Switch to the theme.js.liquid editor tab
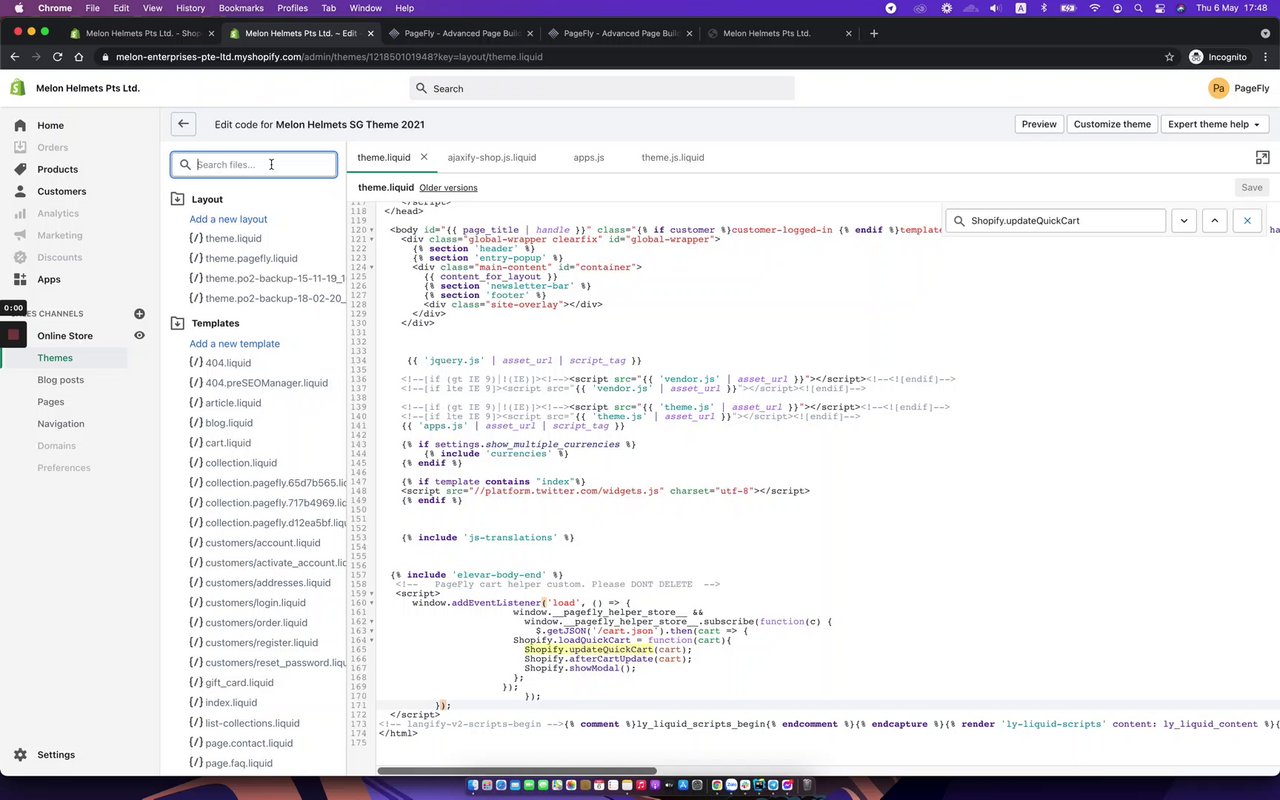Screen dimensions: 1280x800 click(673, 157)
